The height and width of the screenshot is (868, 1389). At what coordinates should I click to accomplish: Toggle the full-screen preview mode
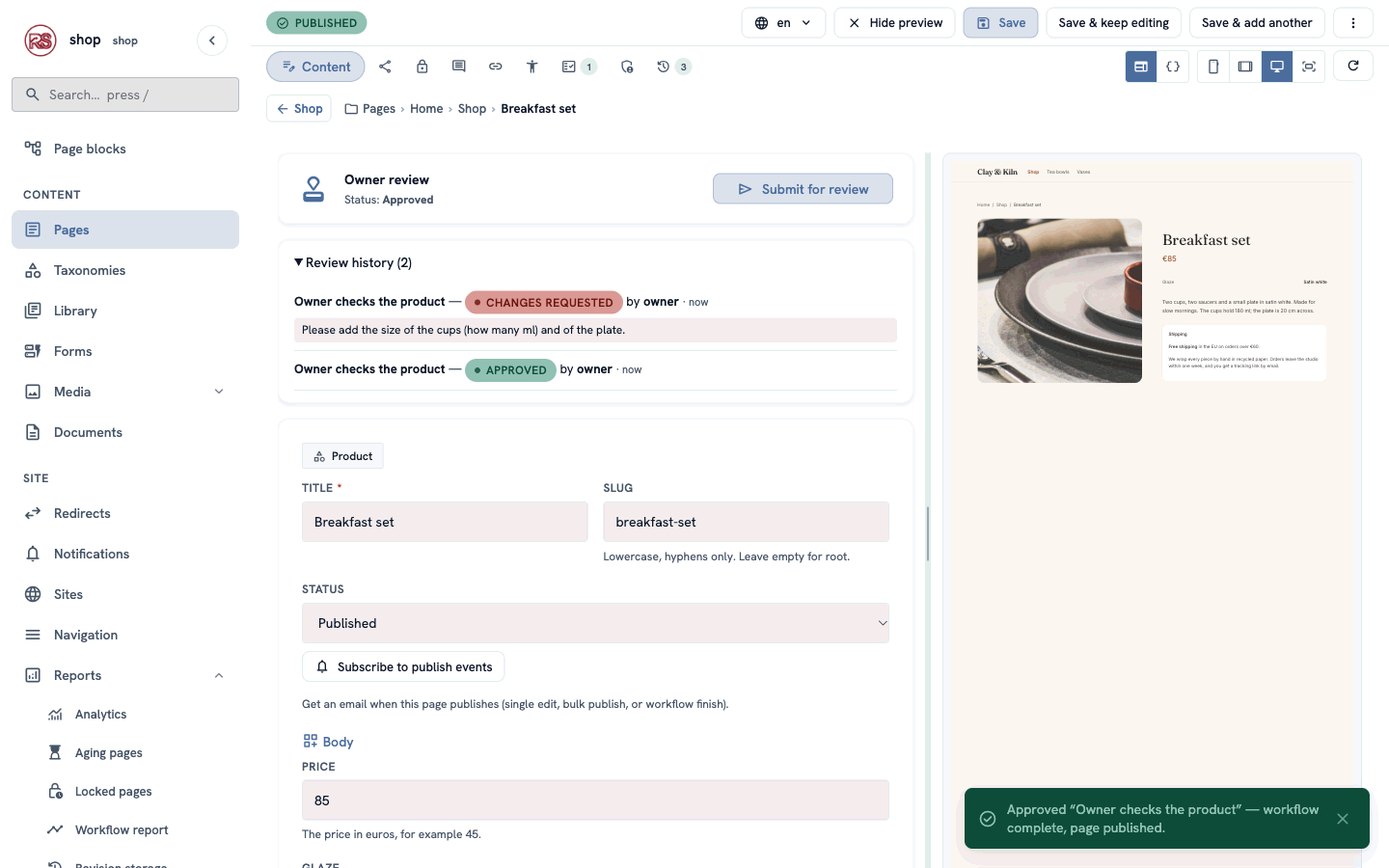1309,67
